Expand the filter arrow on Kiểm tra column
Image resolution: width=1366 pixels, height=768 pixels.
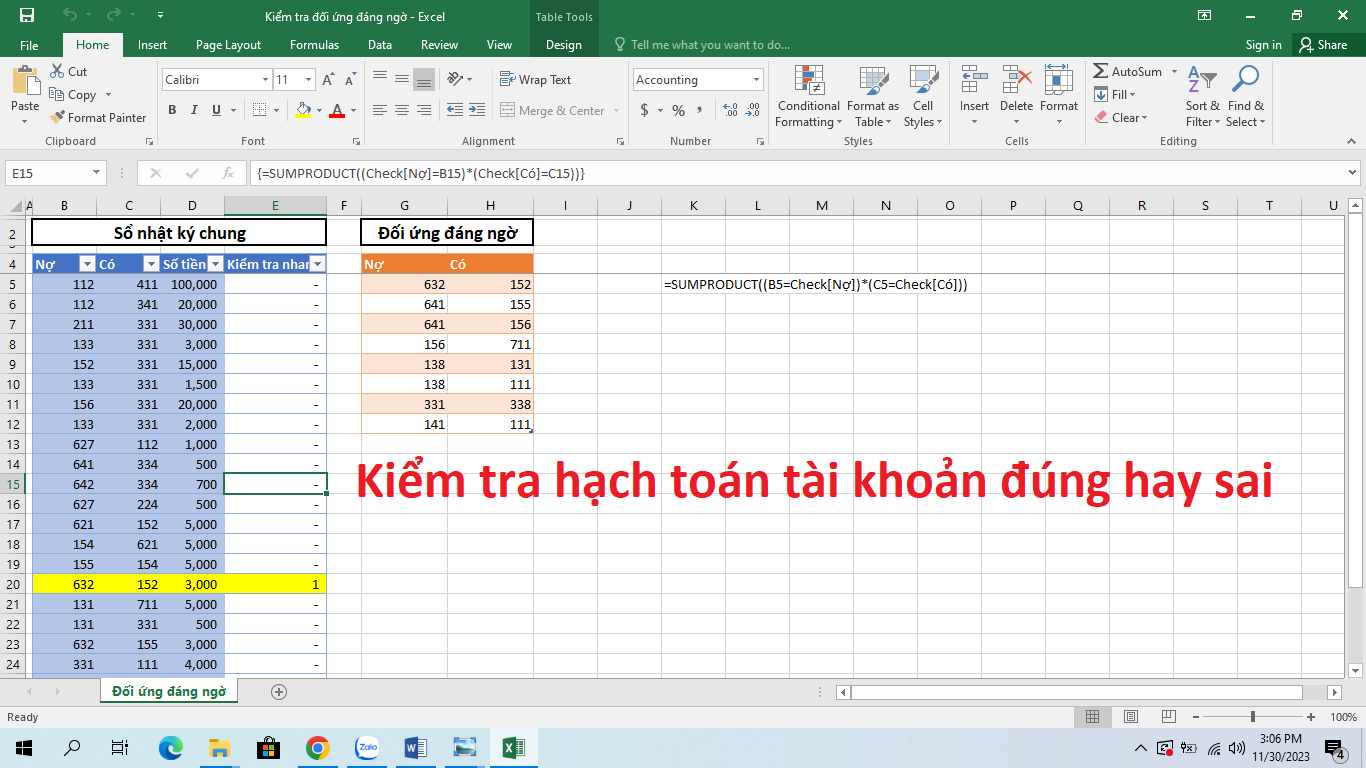(318, 262)
